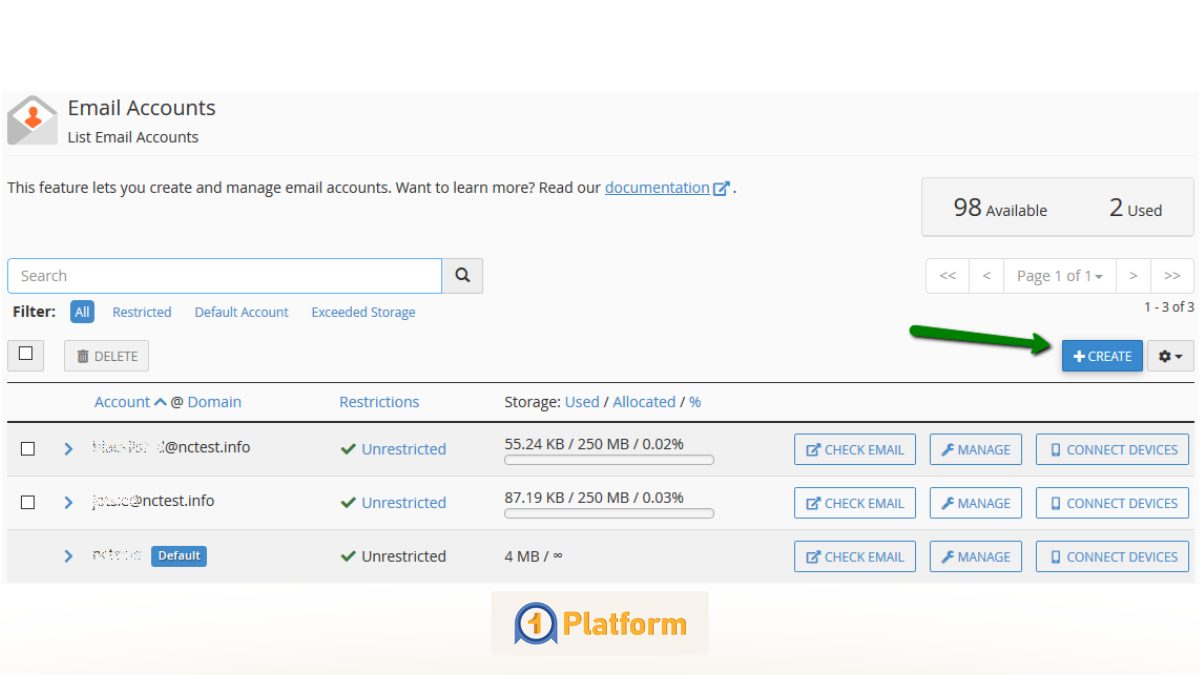Open the Page 1 of 1 dropdown
Image resolution: width=1200 pixels, height=675 pixels.
[1060, 275]
